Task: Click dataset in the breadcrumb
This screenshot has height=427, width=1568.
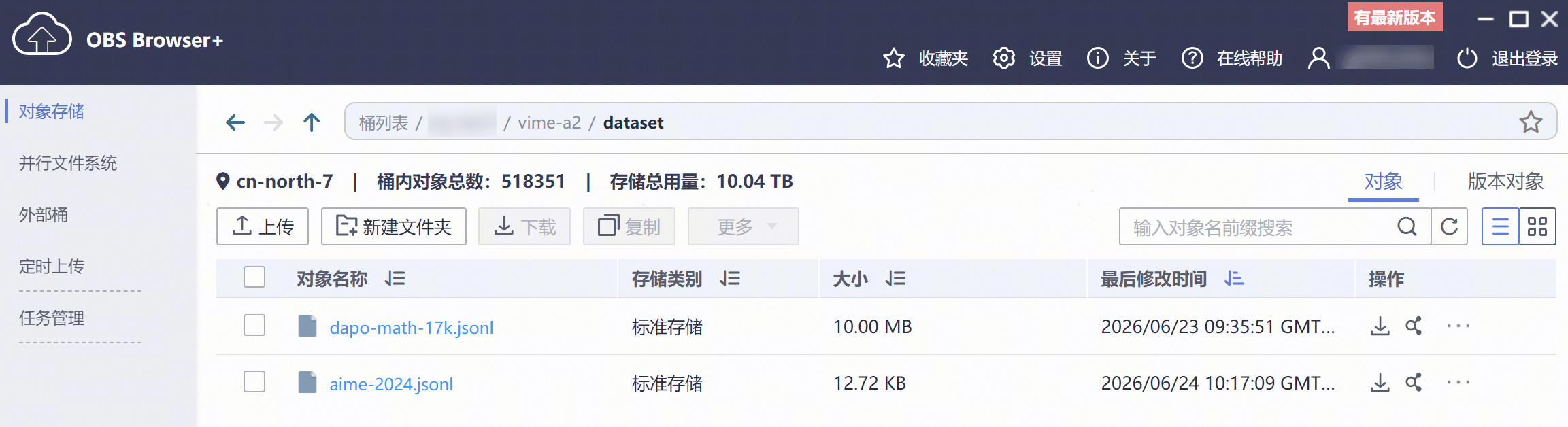Action: [633, 123]
